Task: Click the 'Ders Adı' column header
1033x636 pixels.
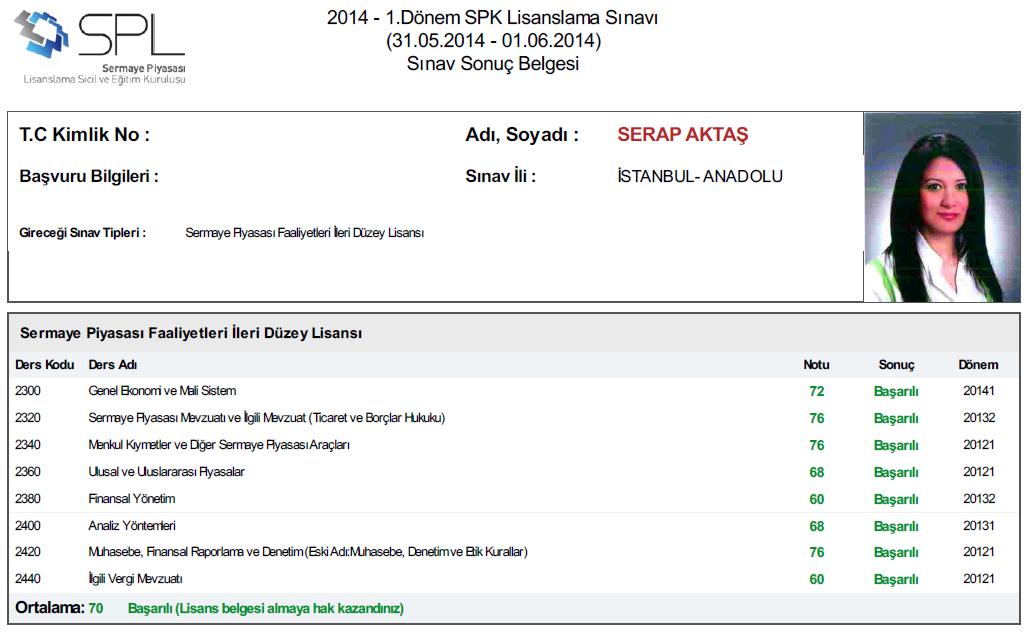Action: [x=113, y=364]
